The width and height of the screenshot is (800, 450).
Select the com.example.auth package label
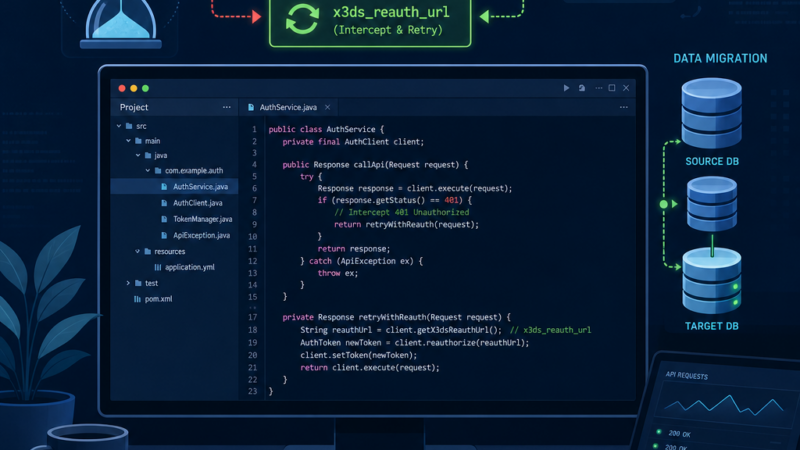coord(194,170)
